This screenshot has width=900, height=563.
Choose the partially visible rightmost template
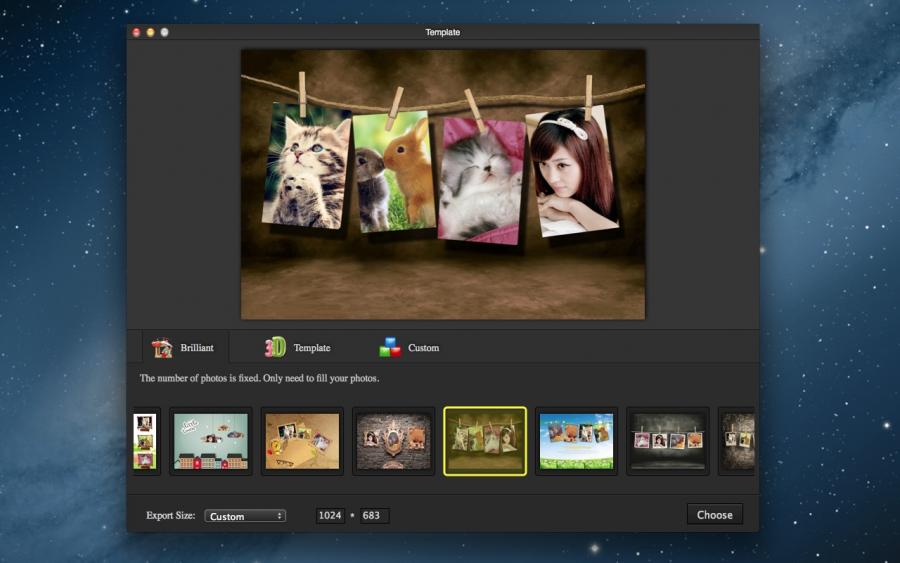click(738, 441)
